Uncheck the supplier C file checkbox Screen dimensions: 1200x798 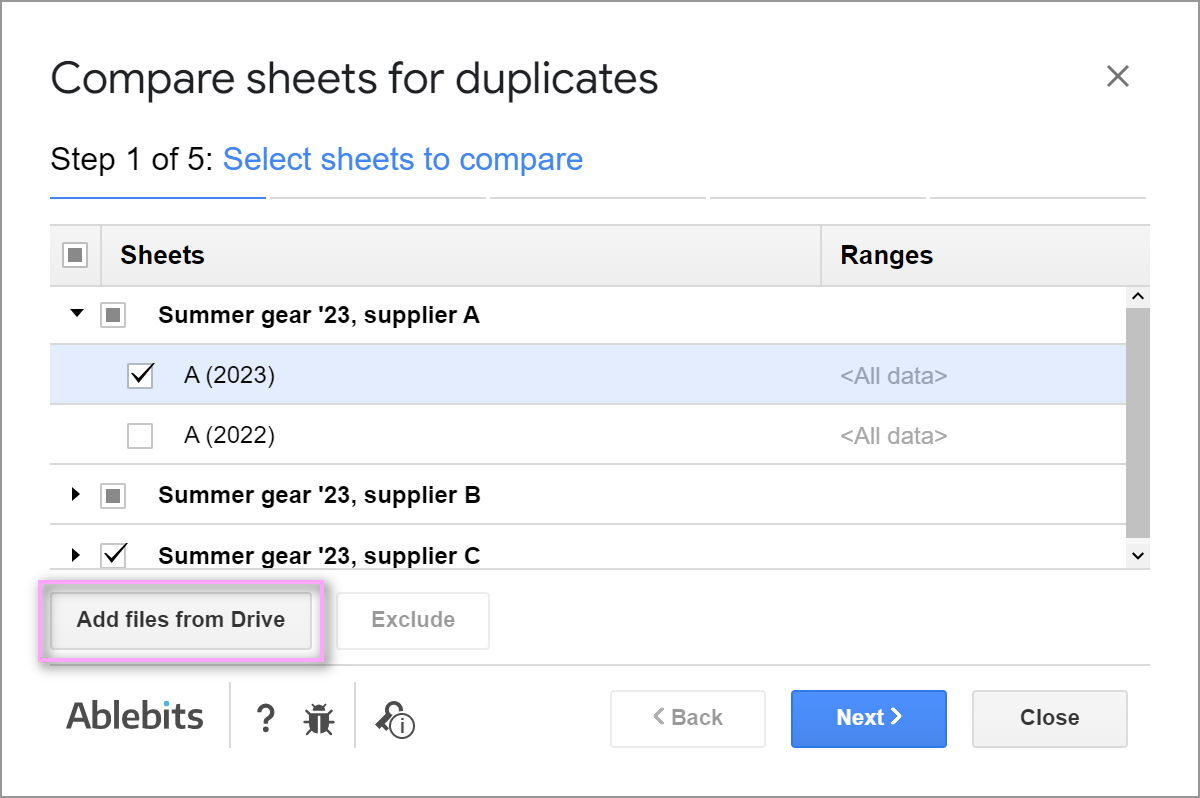click(114, 555)
